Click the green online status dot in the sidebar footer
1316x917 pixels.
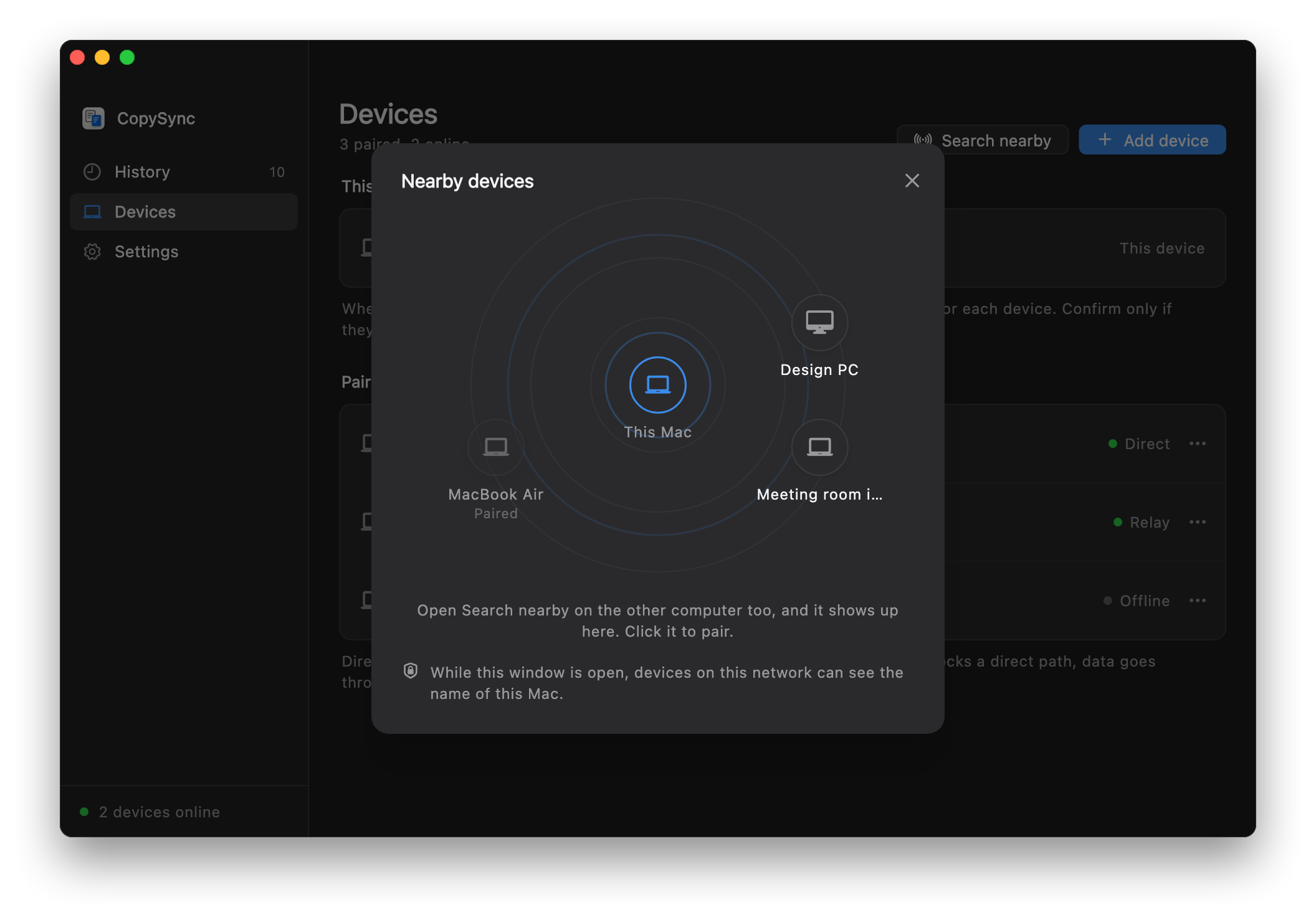coord(84,812)
